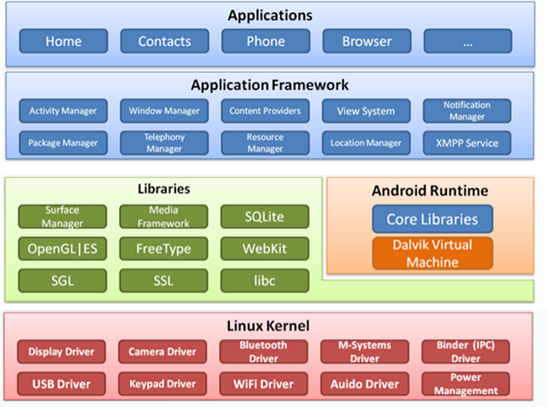Click the Display Driver box
The width and height of the screenshot is (548, 407).
click(62, 351)
